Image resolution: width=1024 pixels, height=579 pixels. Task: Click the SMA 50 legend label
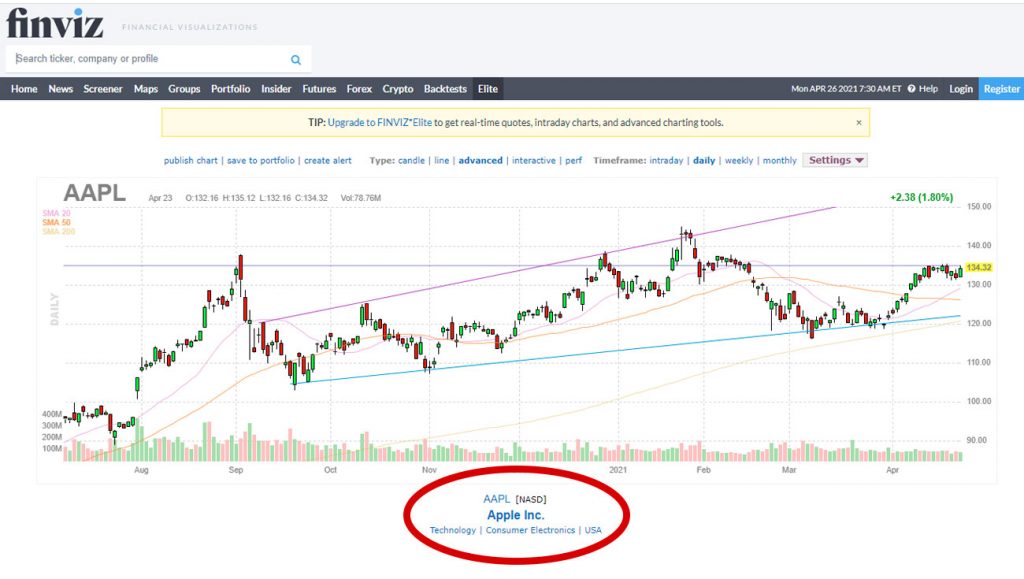[x=56, y=223]
